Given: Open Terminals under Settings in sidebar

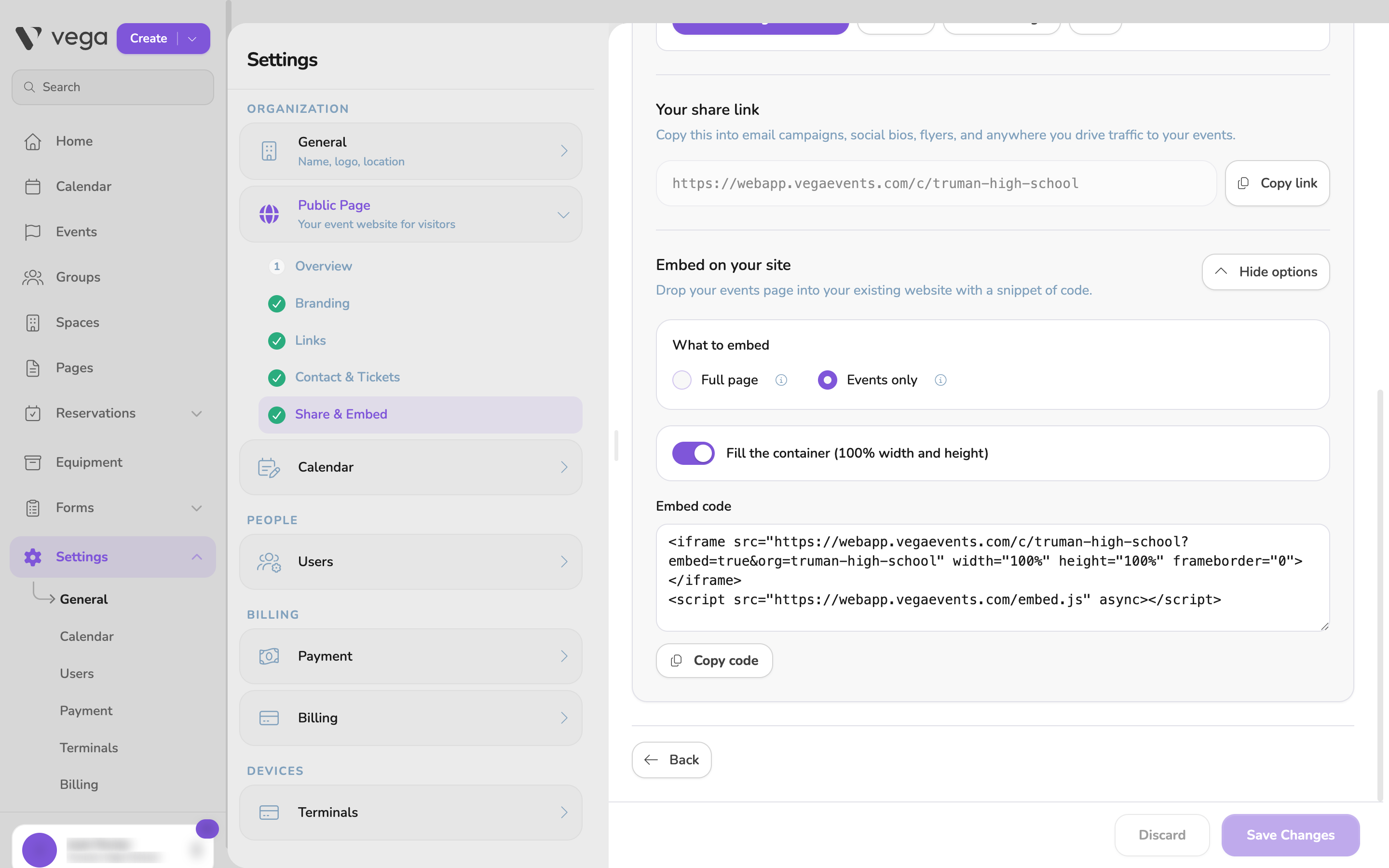Looking at the screenshot, I should click(x=89, y=747).
